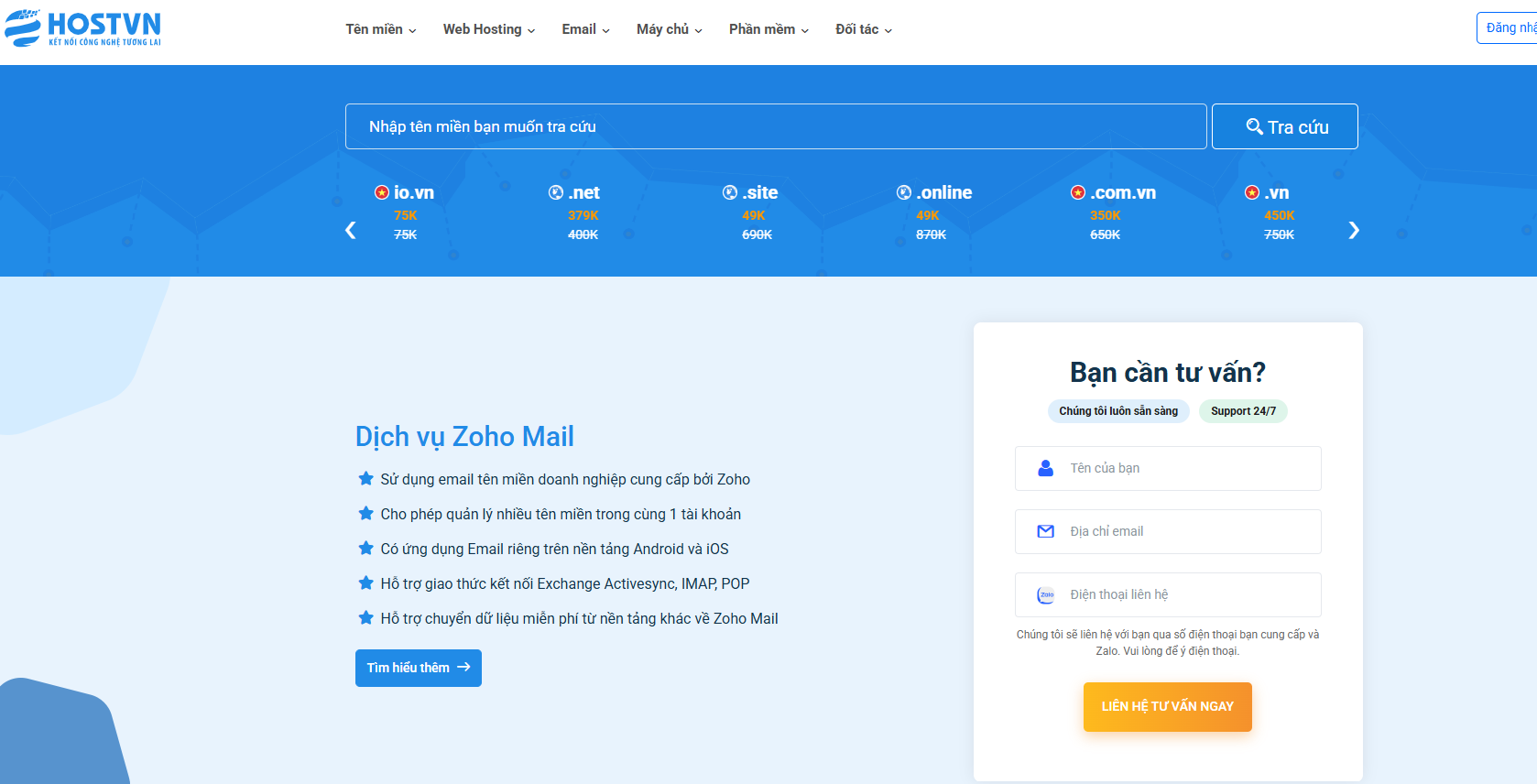Expand the Máy chủ menu
The image size is (1537, 784).
[x=670, y=29]
